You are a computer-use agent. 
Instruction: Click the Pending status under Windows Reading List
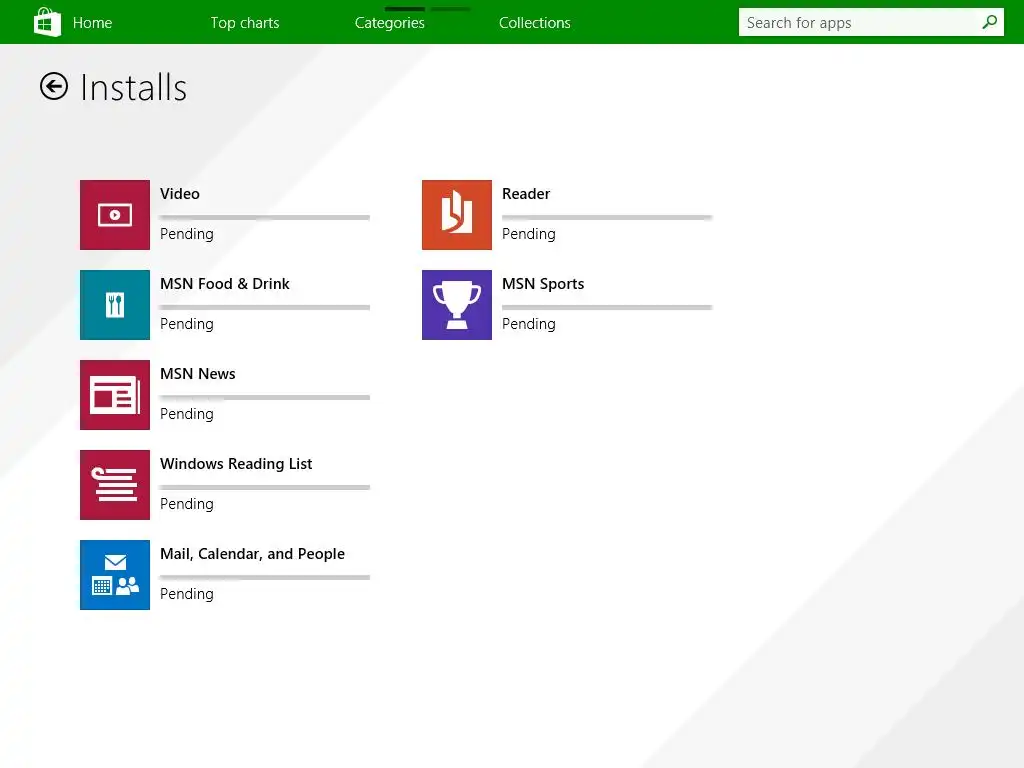187,505
